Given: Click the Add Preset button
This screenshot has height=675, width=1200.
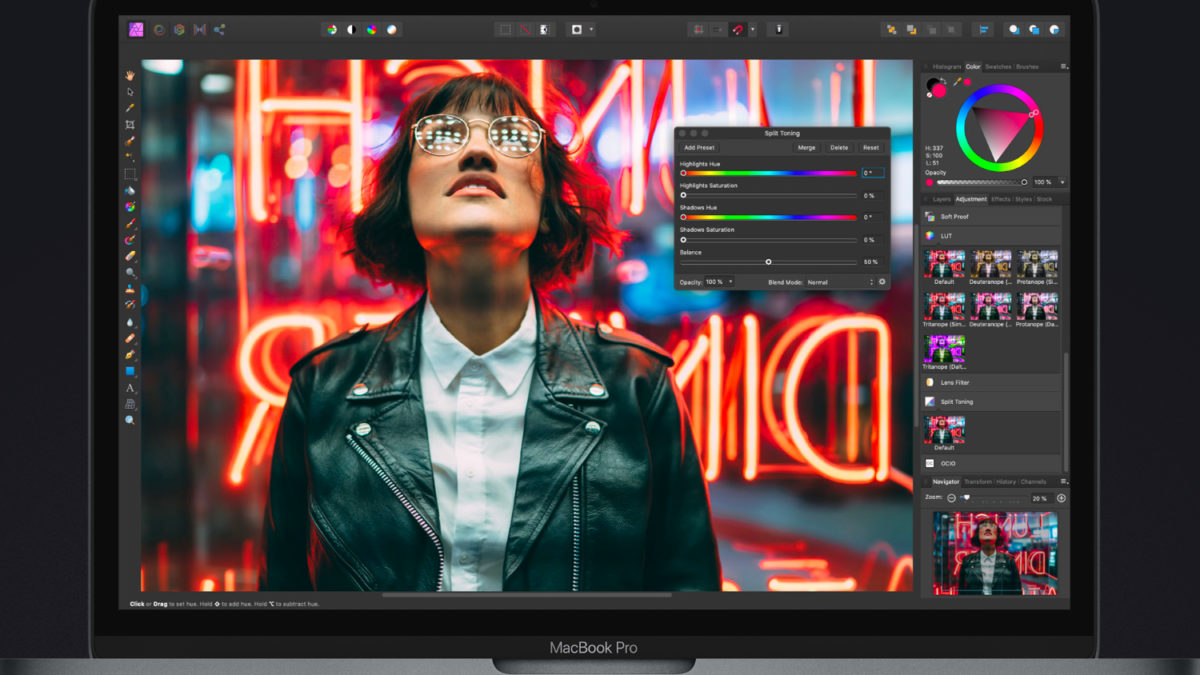Looking at the screenshot, I should (x=699, y=148).
